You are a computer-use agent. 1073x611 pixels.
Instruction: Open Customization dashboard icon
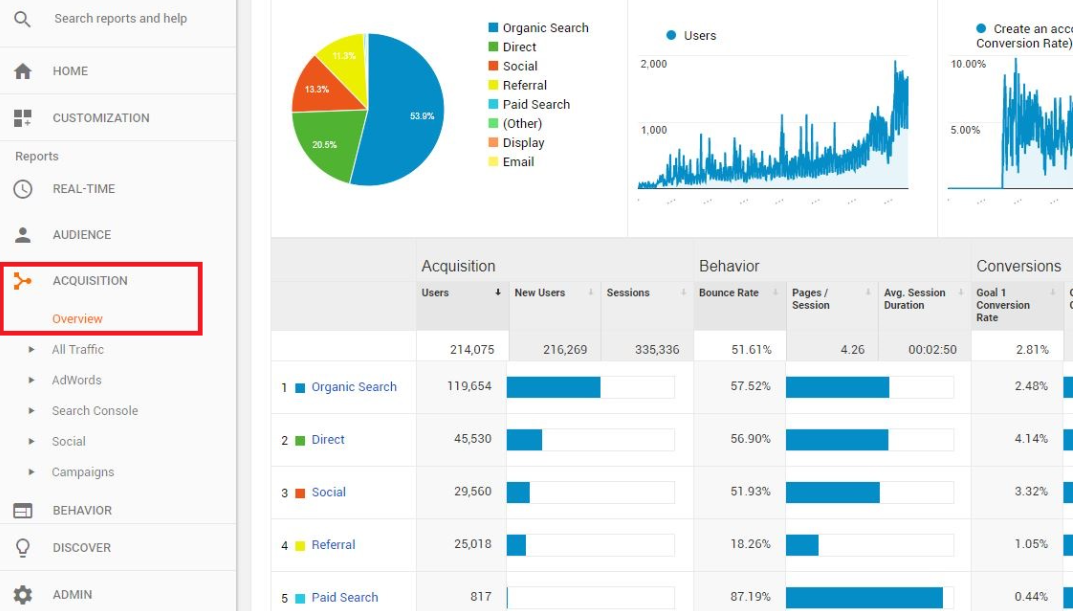pos(22,118)
